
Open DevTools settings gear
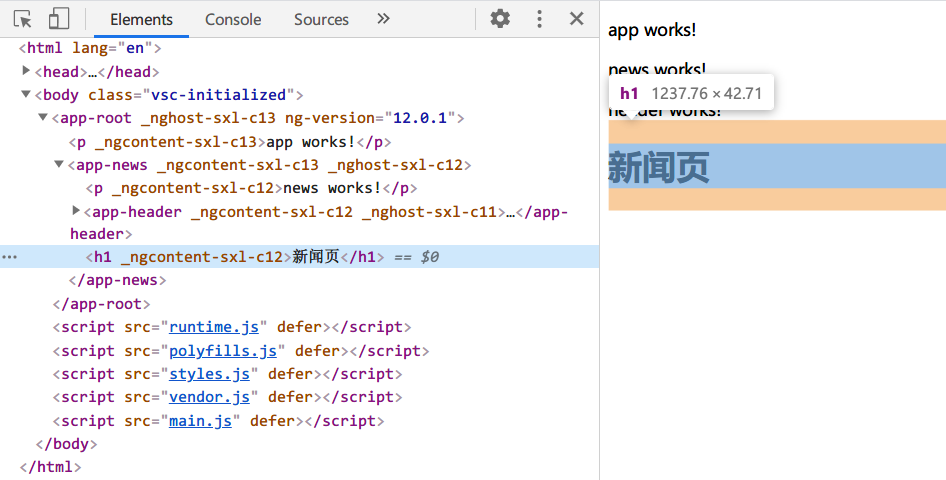pyautogui.click(x=500, y=19)
